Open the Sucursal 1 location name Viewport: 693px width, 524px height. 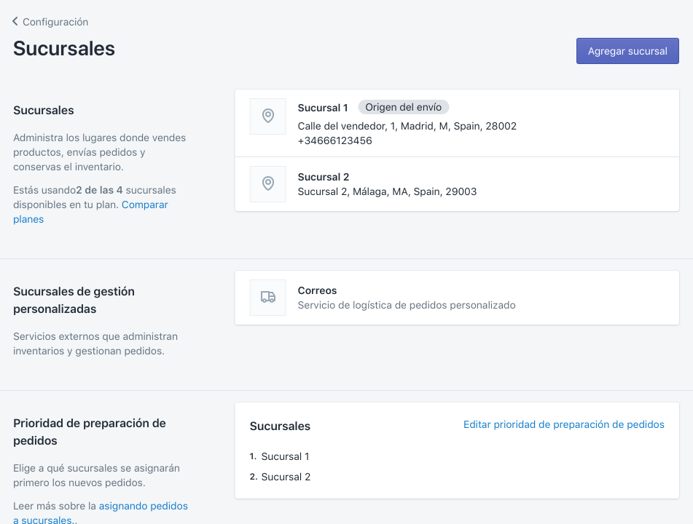click(322, 108)
